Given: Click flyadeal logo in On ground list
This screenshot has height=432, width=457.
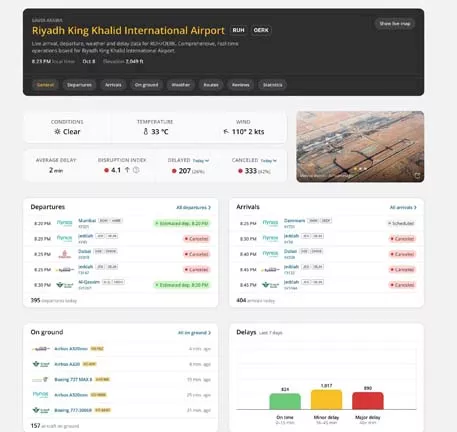Looking at the screenshot, I should (41, 349).
